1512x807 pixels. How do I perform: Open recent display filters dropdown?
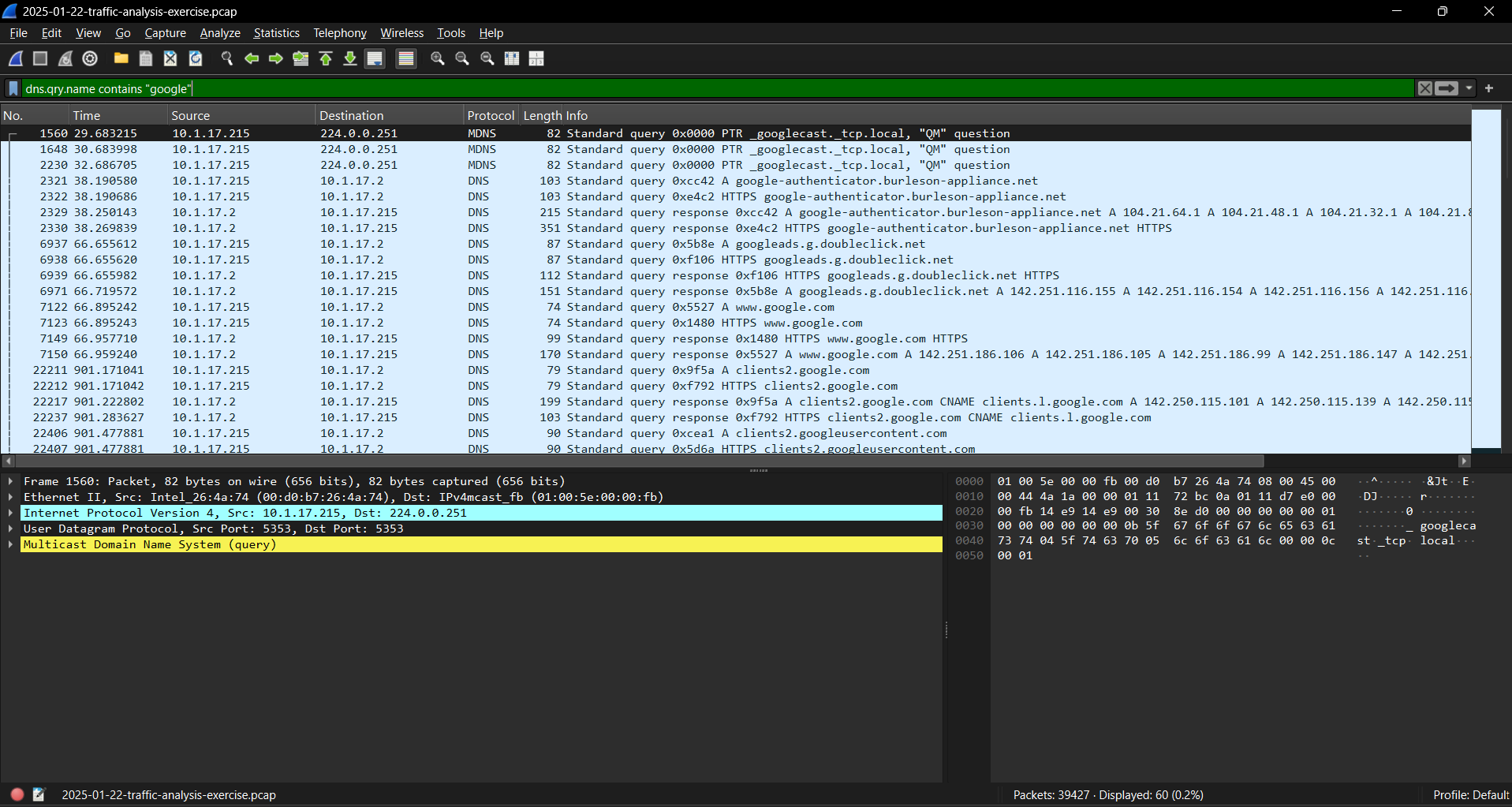click(x=1469, y=88)
